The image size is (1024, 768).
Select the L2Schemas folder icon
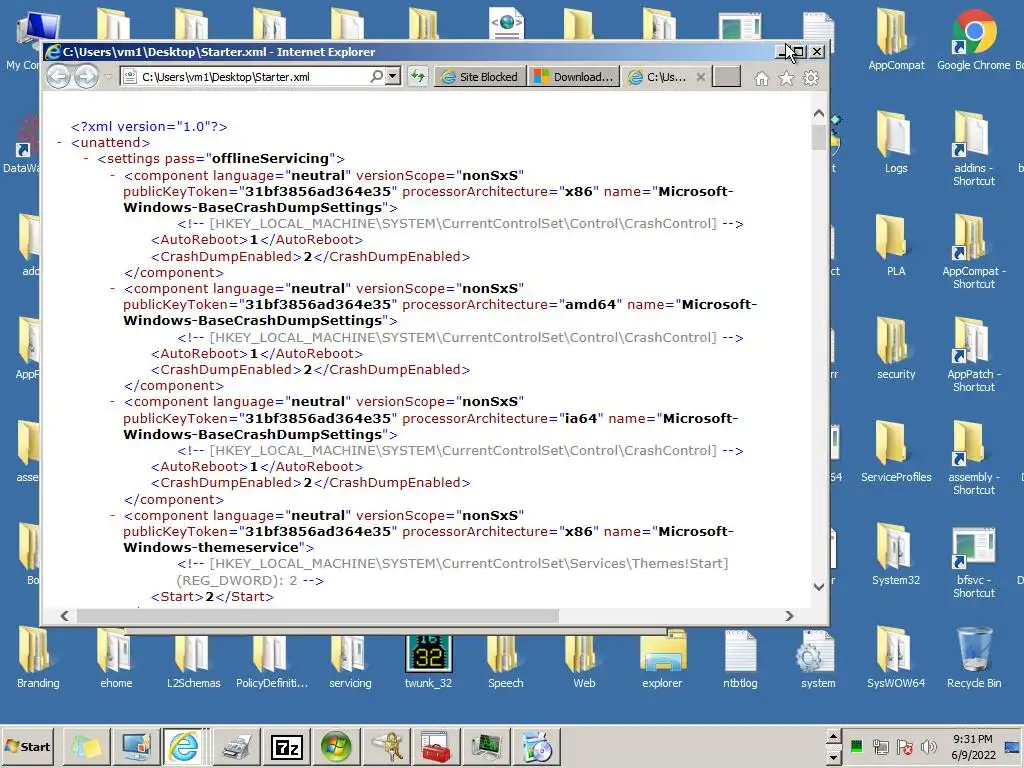[x=193, y=658]
